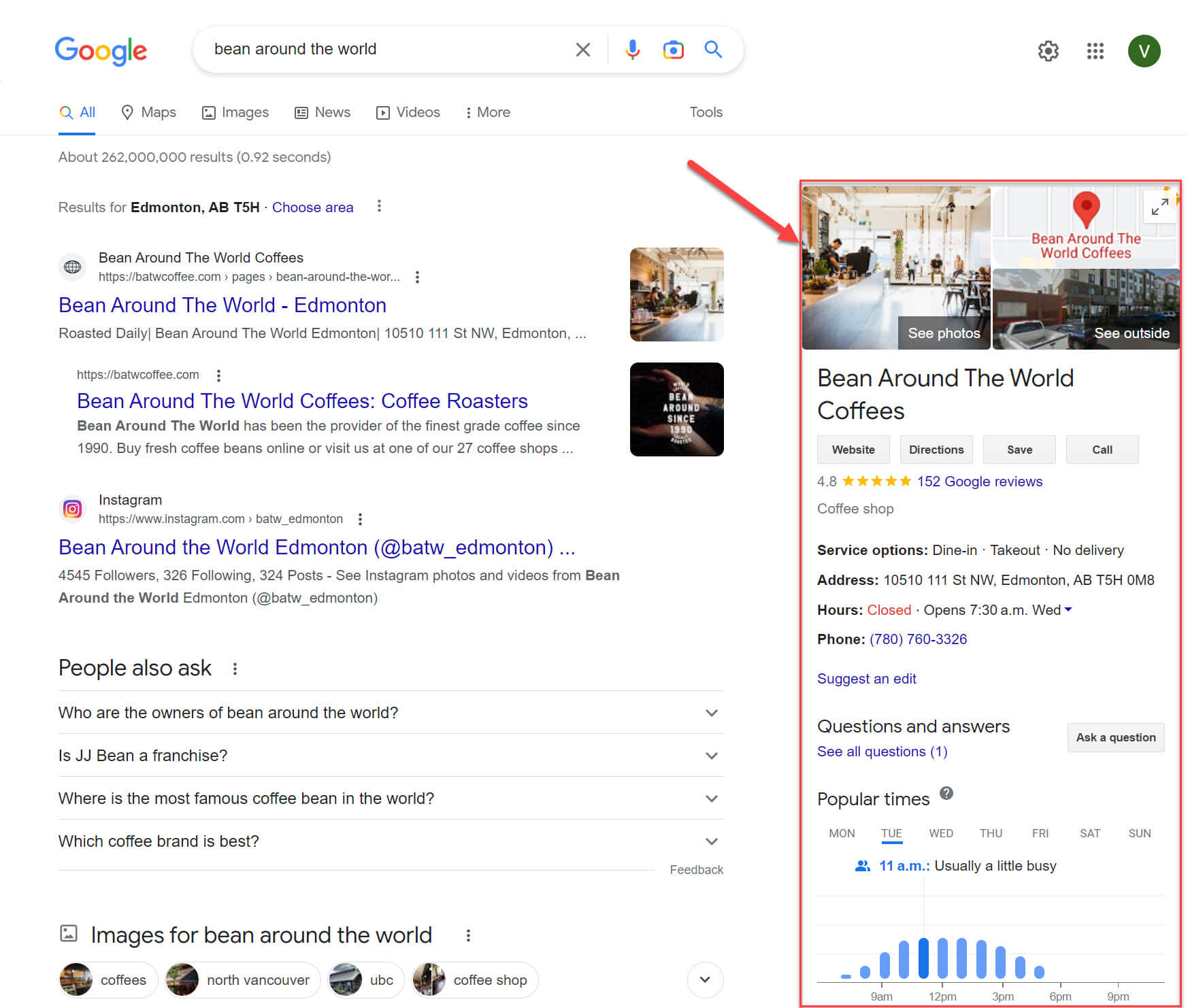Expand the business hours dropdown arrow
The image size is (1188, 1008).
1068,609
